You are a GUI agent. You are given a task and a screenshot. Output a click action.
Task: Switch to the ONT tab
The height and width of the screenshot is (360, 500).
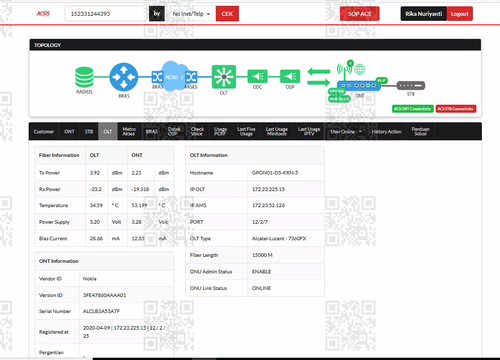coord(69,132)
